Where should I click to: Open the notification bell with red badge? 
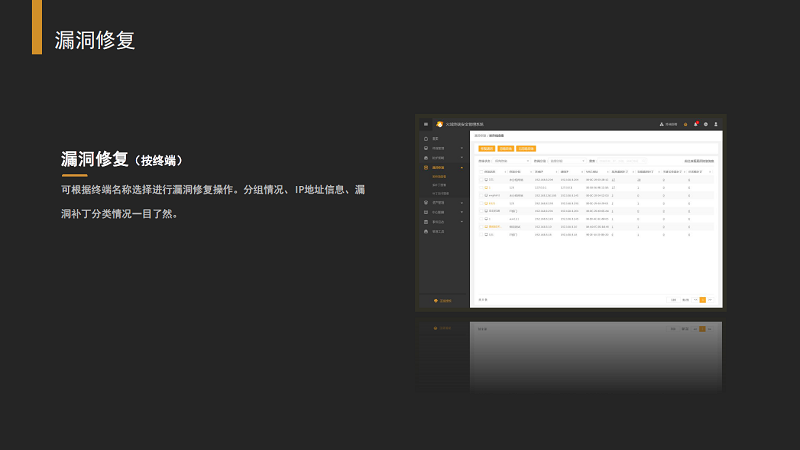click(695, 124)
